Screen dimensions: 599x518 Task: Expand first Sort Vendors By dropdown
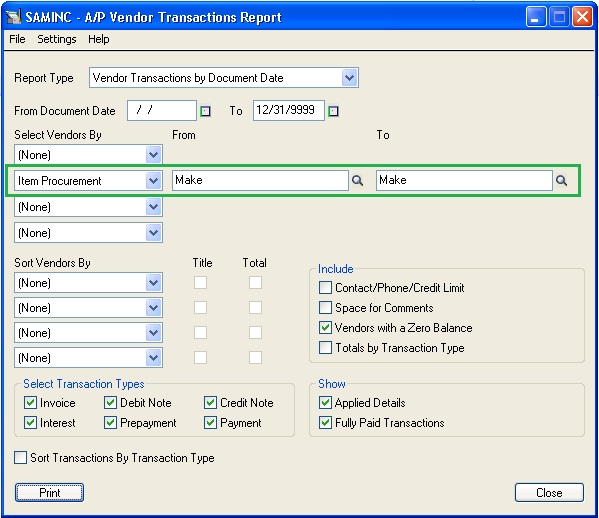154,283
